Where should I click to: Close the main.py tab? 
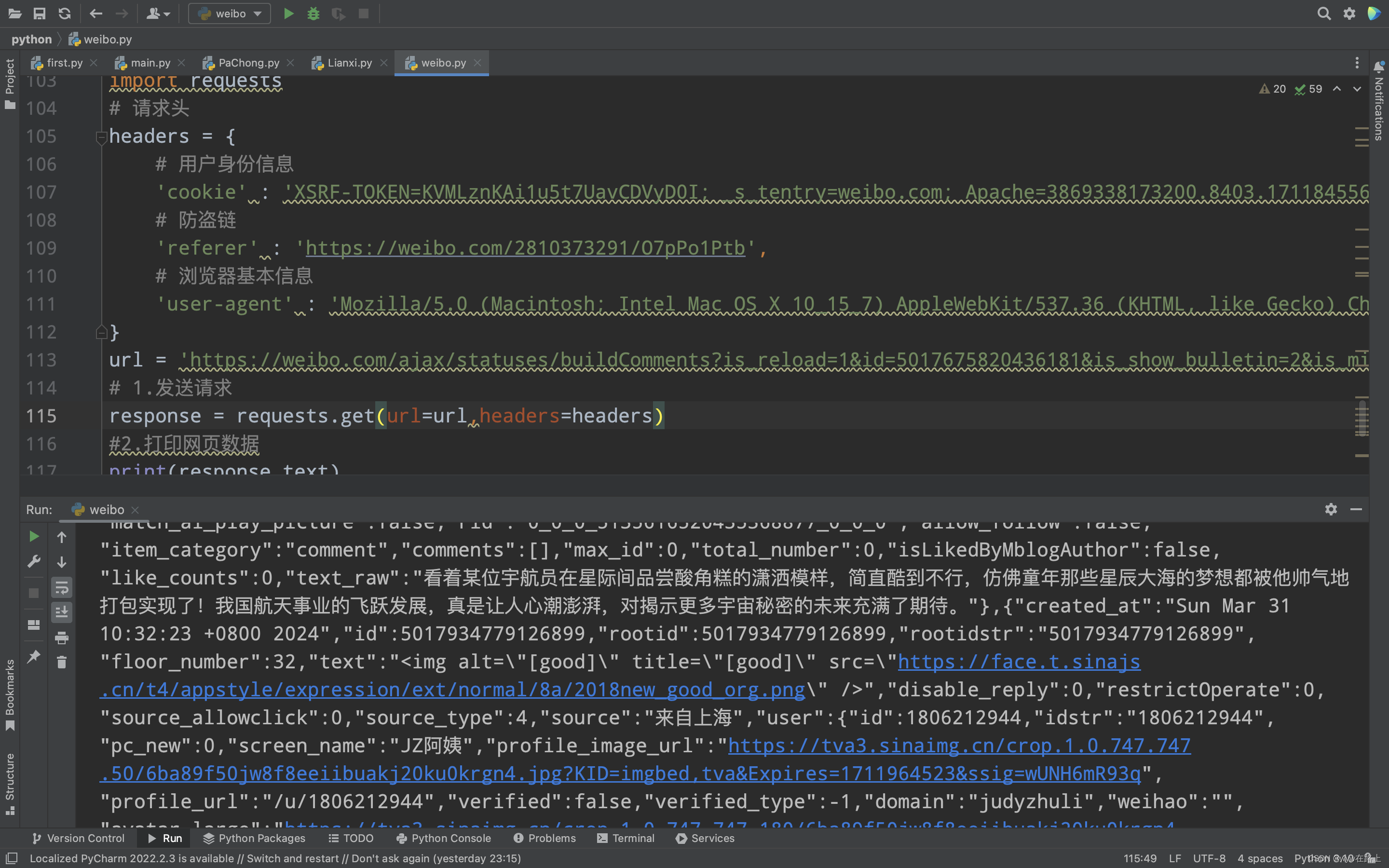pyautogui.click(x=181, y=63)
